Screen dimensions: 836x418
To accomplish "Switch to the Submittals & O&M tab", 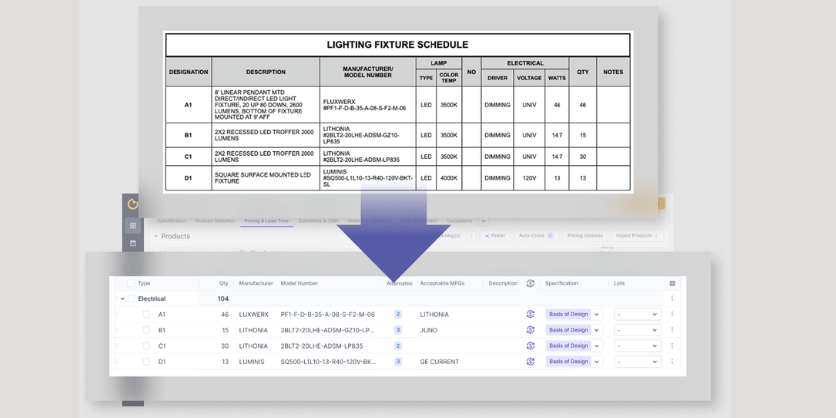I will (318, 221).
